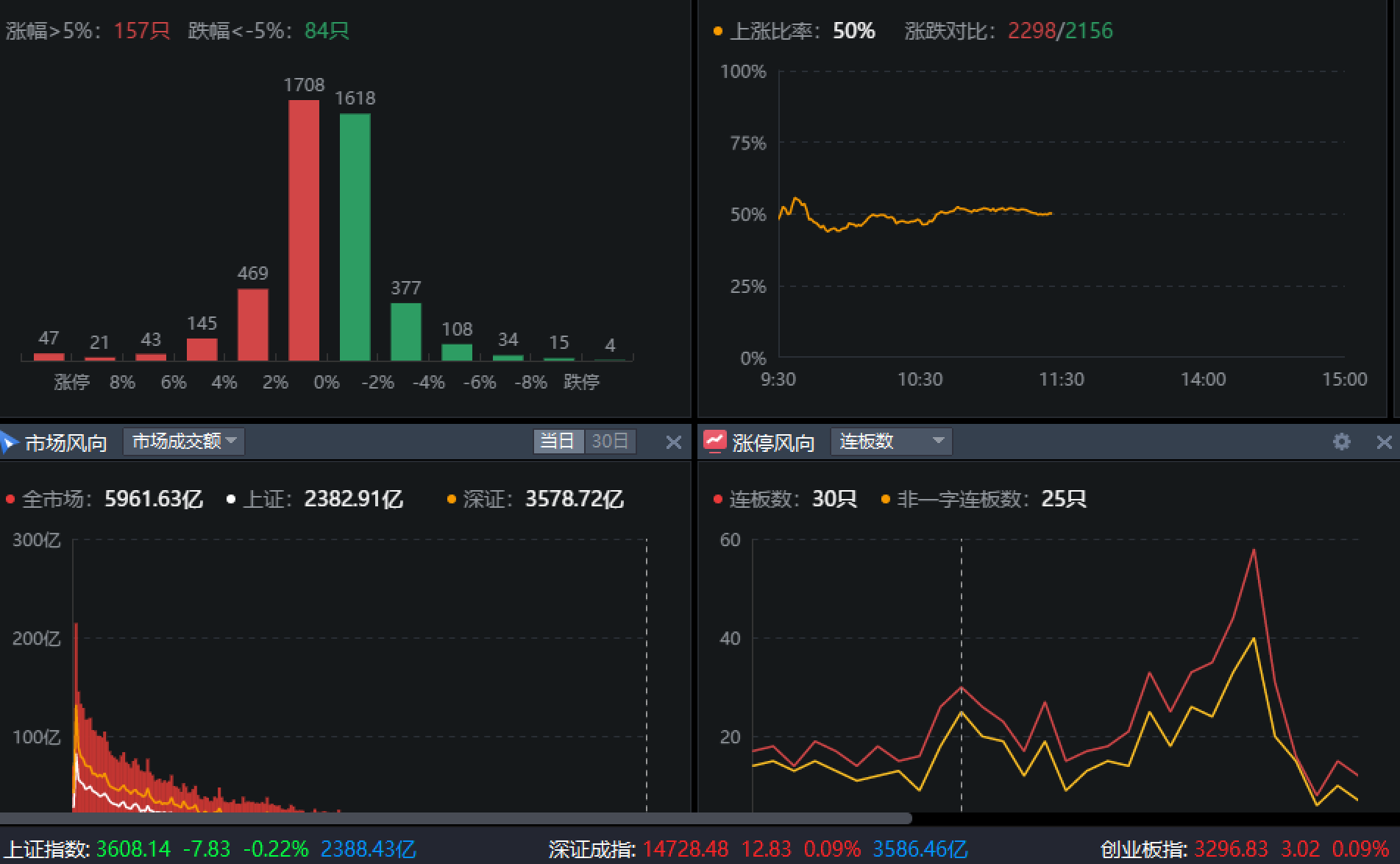Expand the 连板数 dropdown
Screen dimensions: 1400x864
pos(891,442)
